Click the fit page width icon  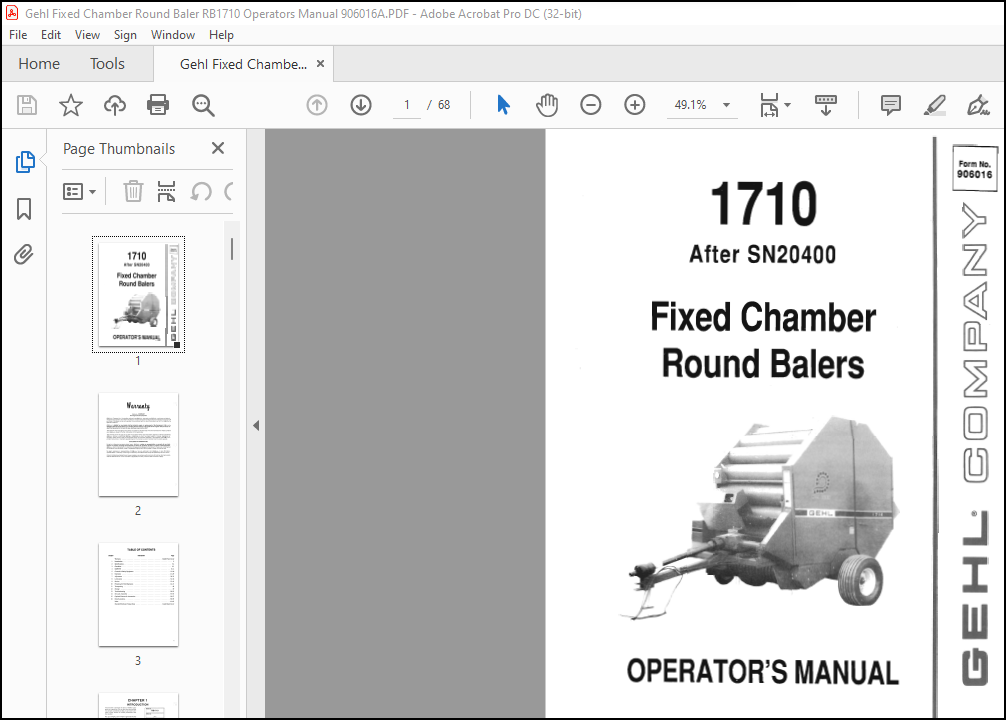(x=769, y=105)
